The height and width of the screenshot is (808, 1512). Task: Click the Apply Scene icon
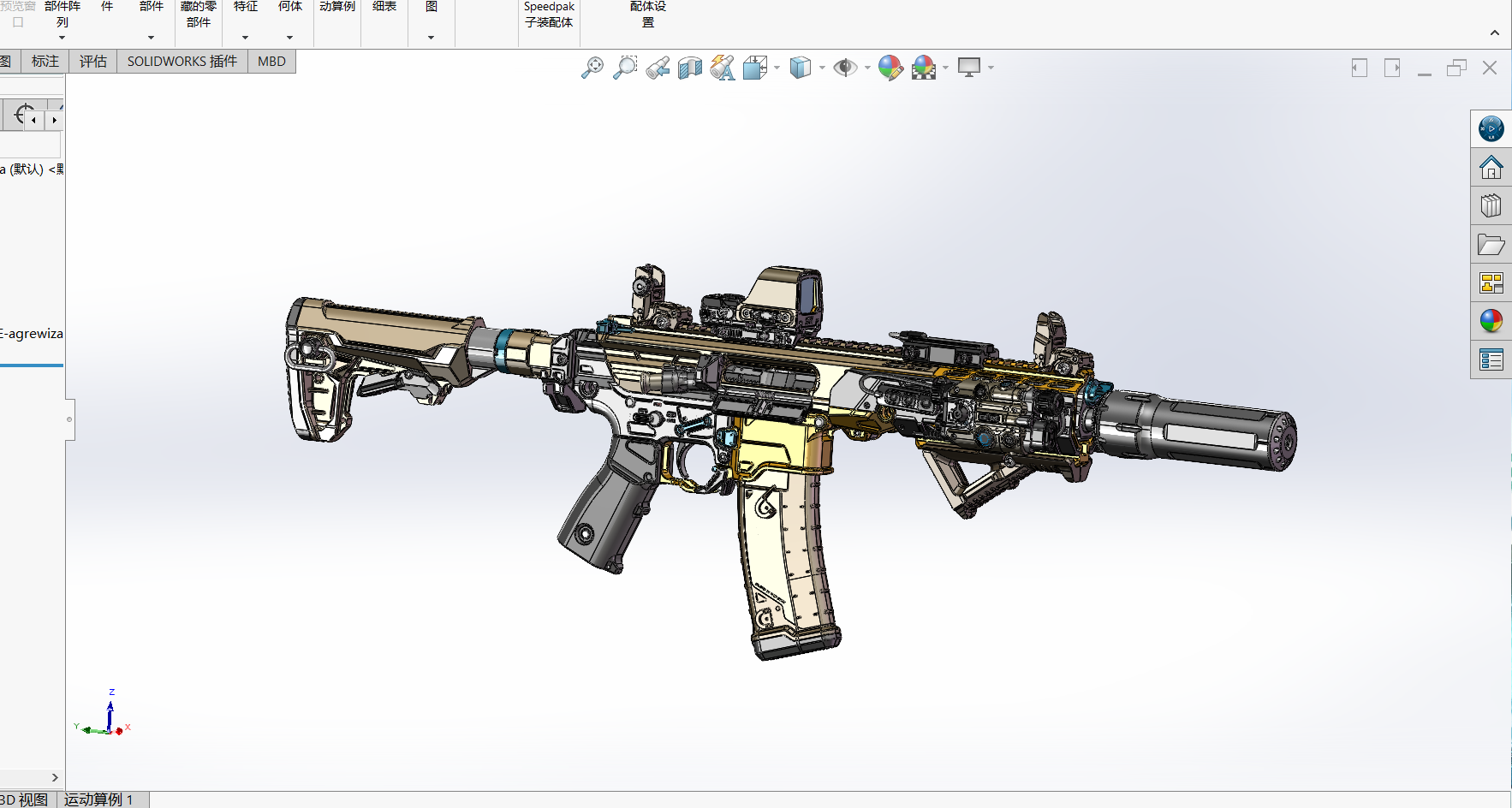point(924,68)
